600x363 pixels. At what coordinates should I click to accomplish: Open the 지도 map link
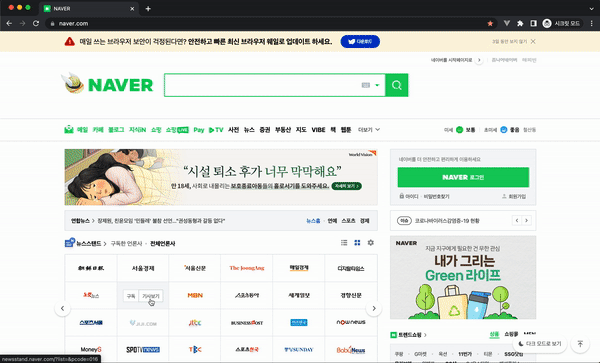click(301, 130)
